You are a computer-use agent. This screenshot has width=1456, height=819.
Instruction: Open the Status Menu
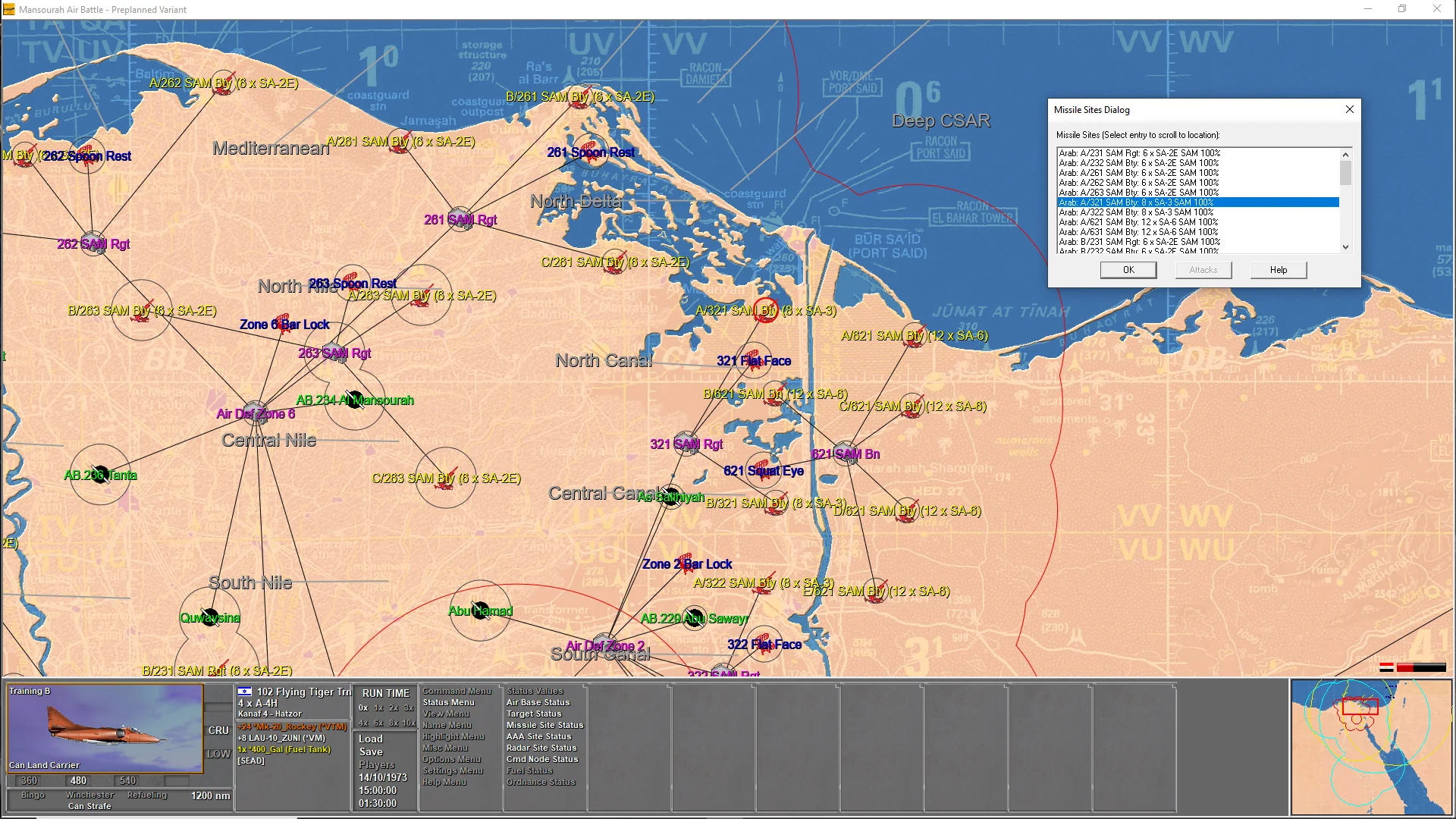tap(448, 703)
